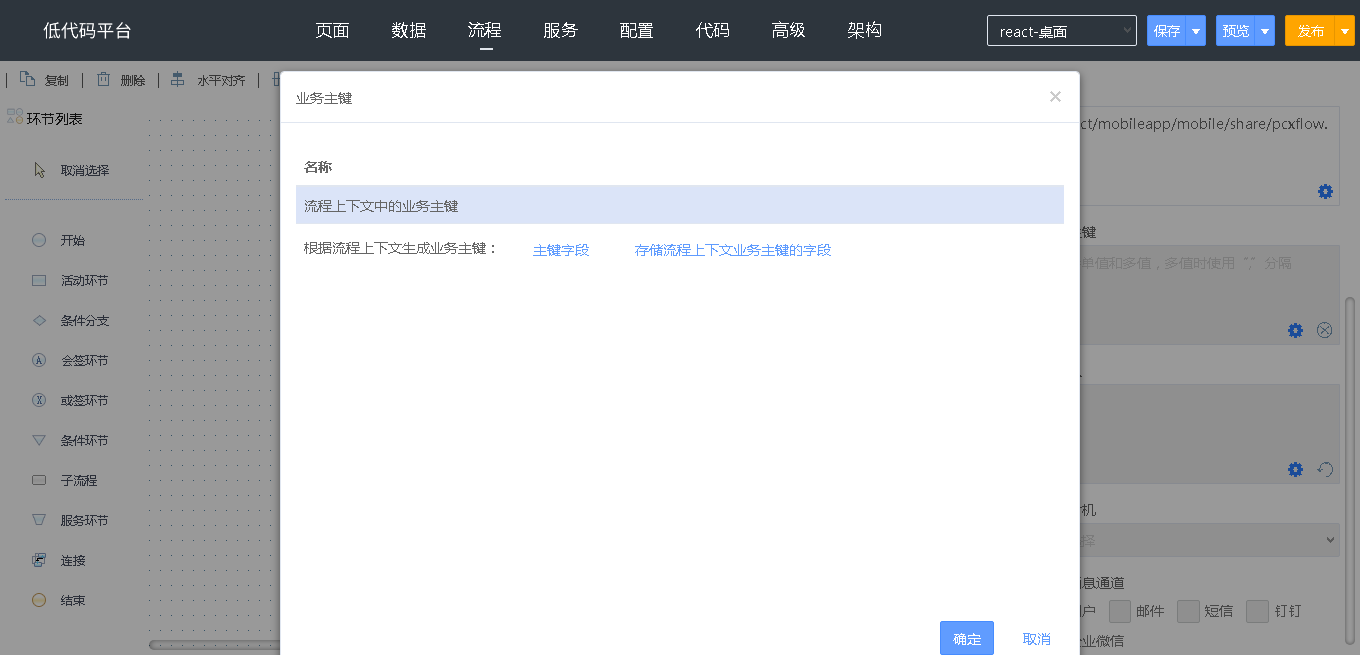This screenshot has width=1360, height=655.
Task: Click the horizontal align (水平对齐) icon
Action: tap(178, 79)
